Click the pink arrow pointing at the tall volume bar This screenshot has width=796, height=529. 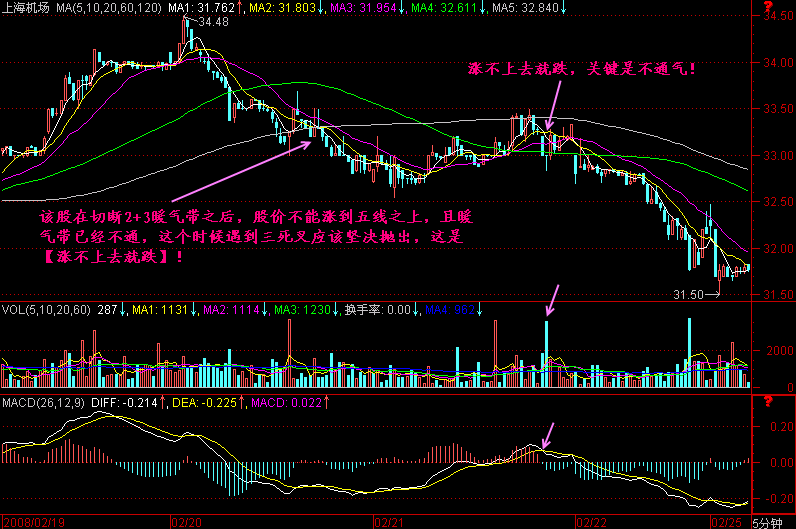point(551,298)
